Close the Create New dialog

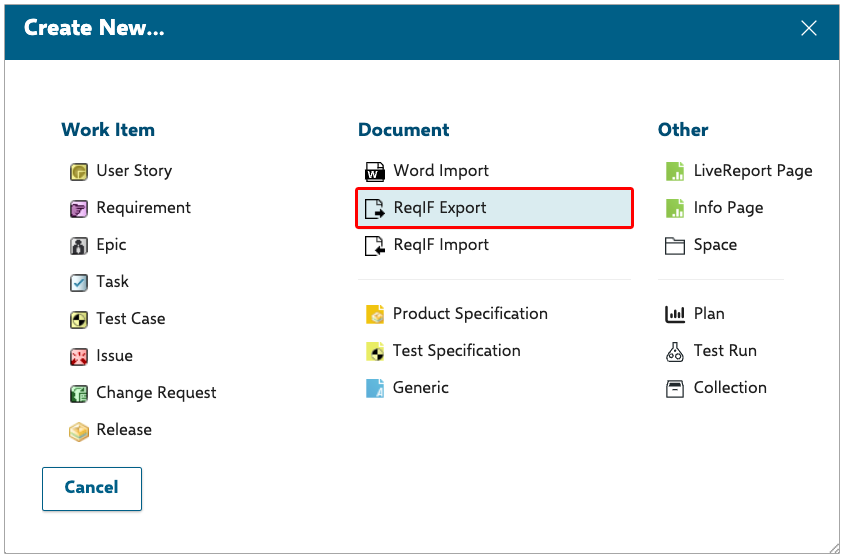point(808,28)
